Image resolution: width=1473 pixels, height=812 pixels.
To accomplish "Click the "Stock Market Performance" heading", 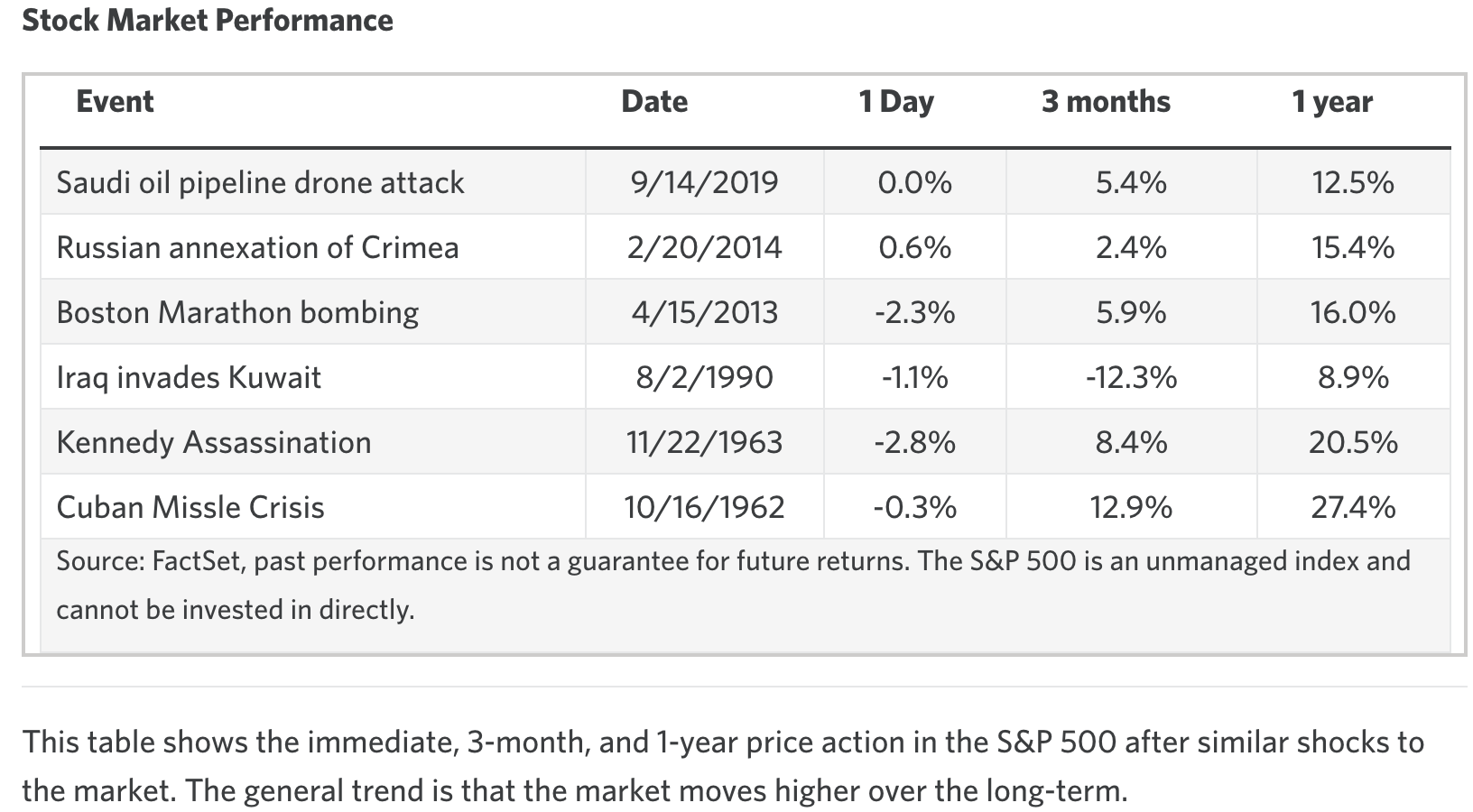I will tap(208, 21).
